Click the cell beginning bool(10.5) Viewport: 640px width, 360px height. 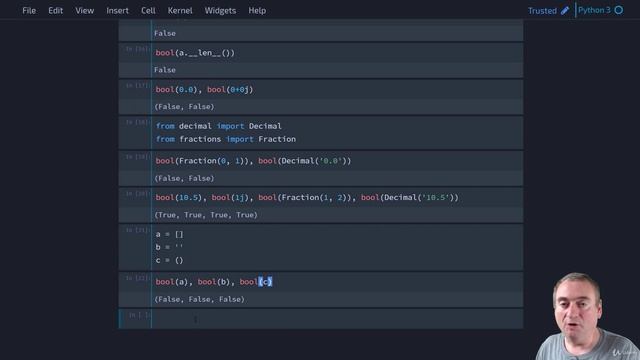point(337,198)
